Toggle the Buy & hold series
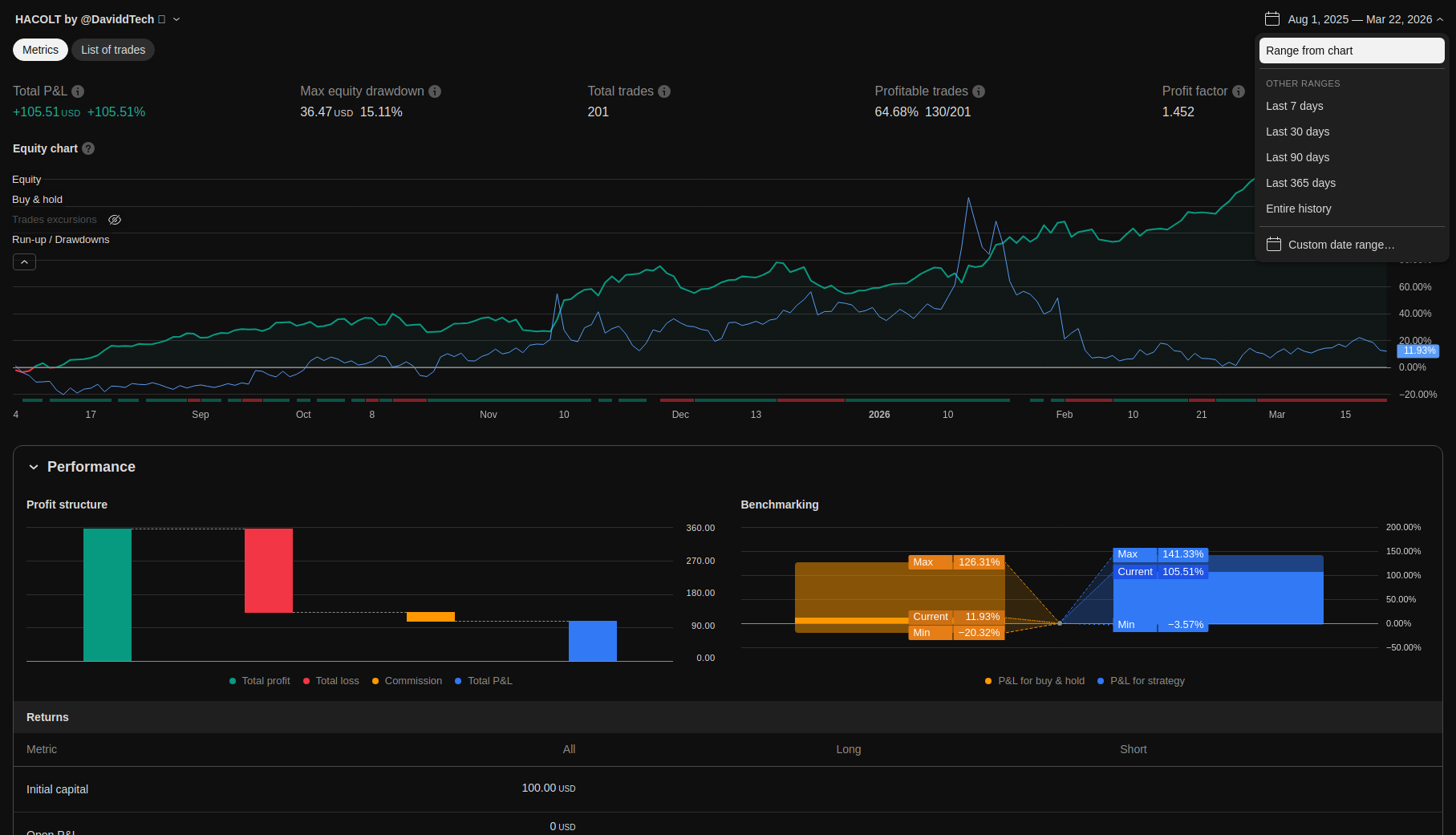1456x835 pixels. point(37,200)
